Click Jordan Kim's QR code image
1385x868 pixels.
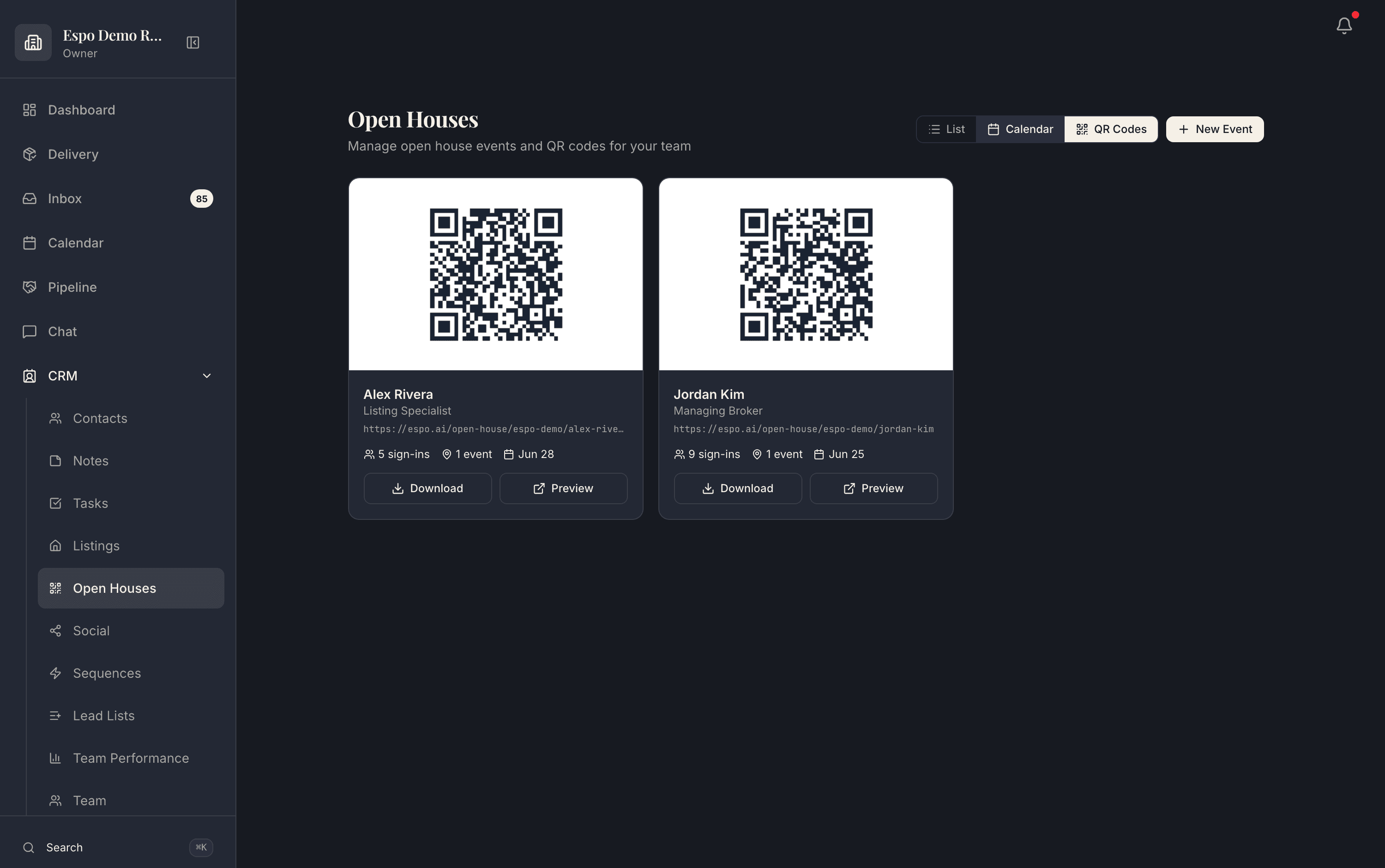point(806,274)
